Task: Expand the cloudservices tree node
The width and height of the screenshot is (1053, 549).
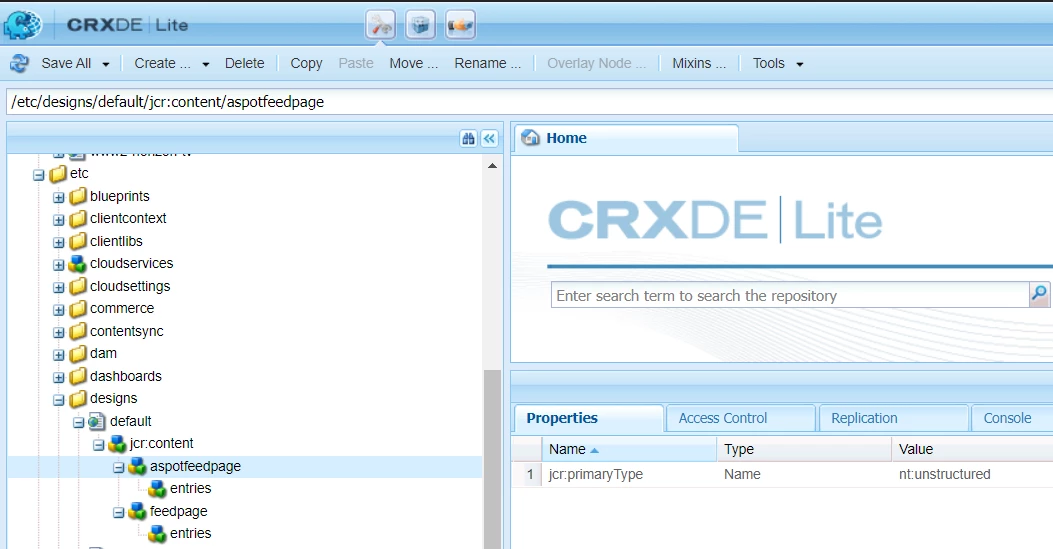Action: (x=59, y=265)
